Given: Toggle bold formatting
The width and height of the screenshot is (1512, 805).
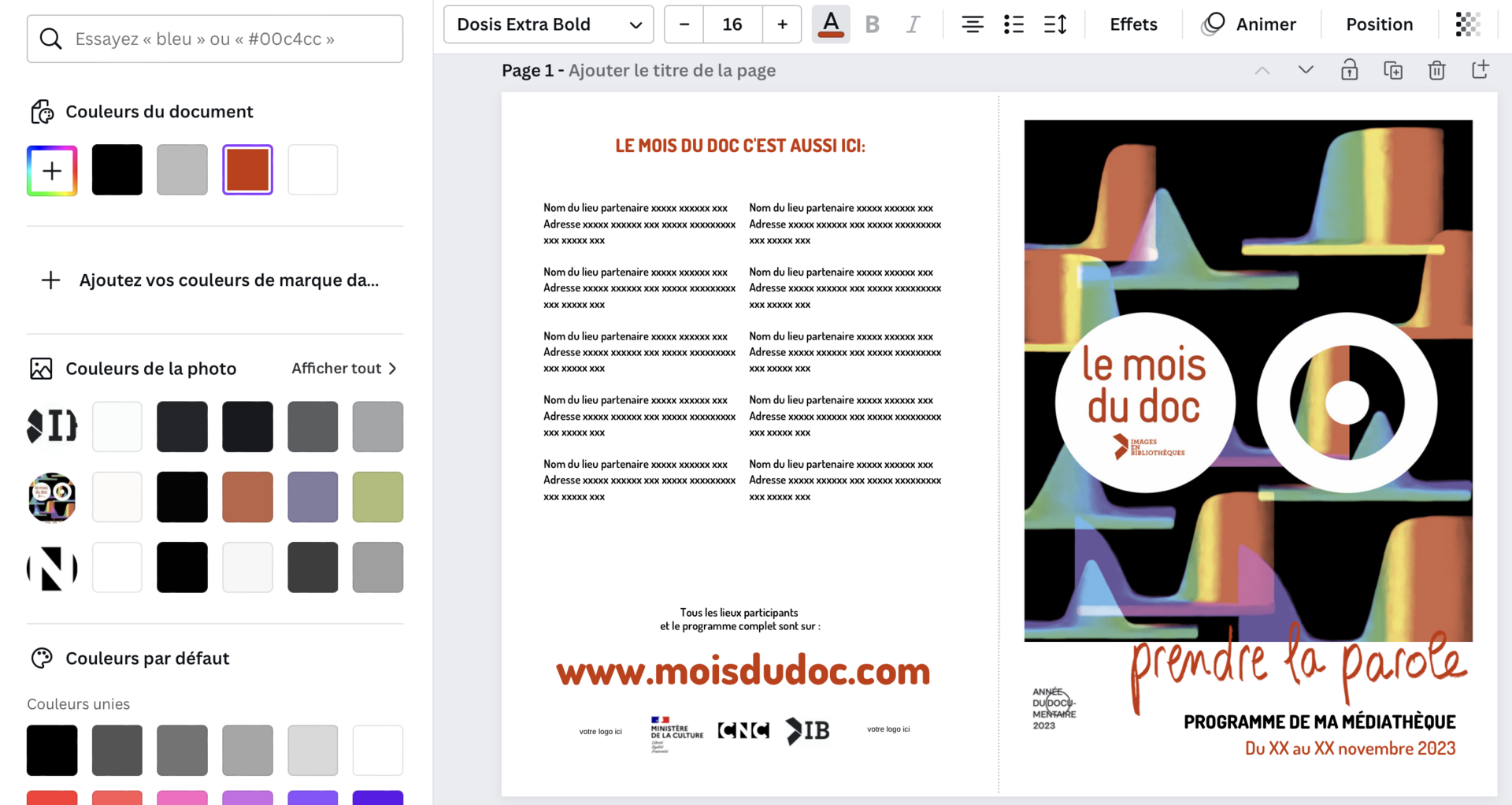Looking at the screenshot, I should [x=872, y=24].
